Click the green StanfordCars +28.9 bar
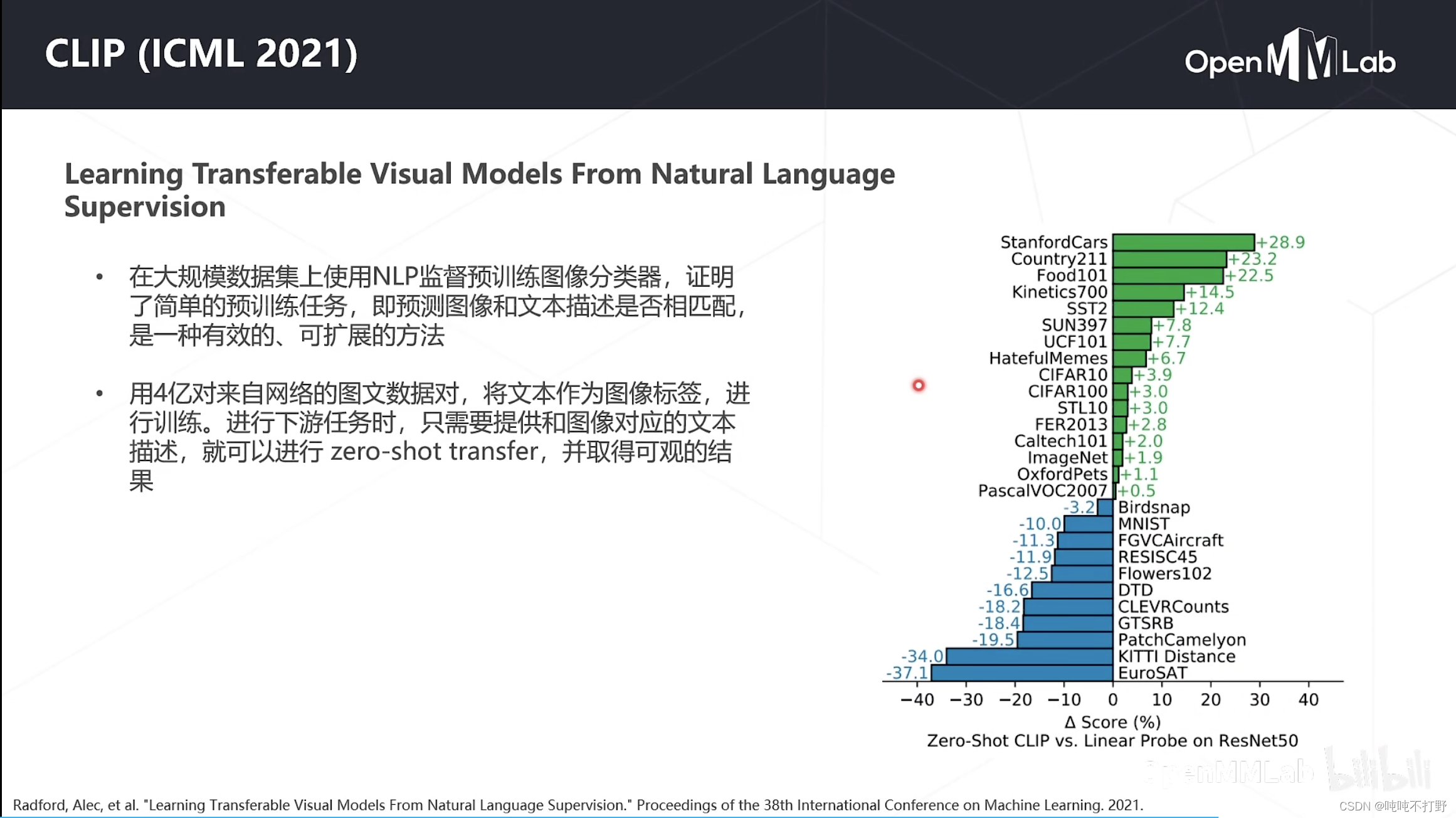The width and height of the screenshot is (1456, 818). tap(1184, 242)
